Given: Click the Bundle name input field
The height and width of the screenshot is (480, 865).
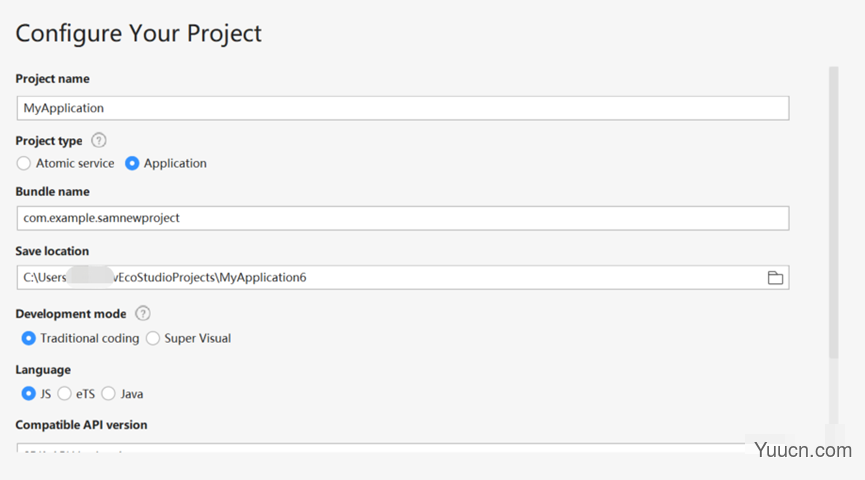Looking at the screenshot, I should 403,218.
